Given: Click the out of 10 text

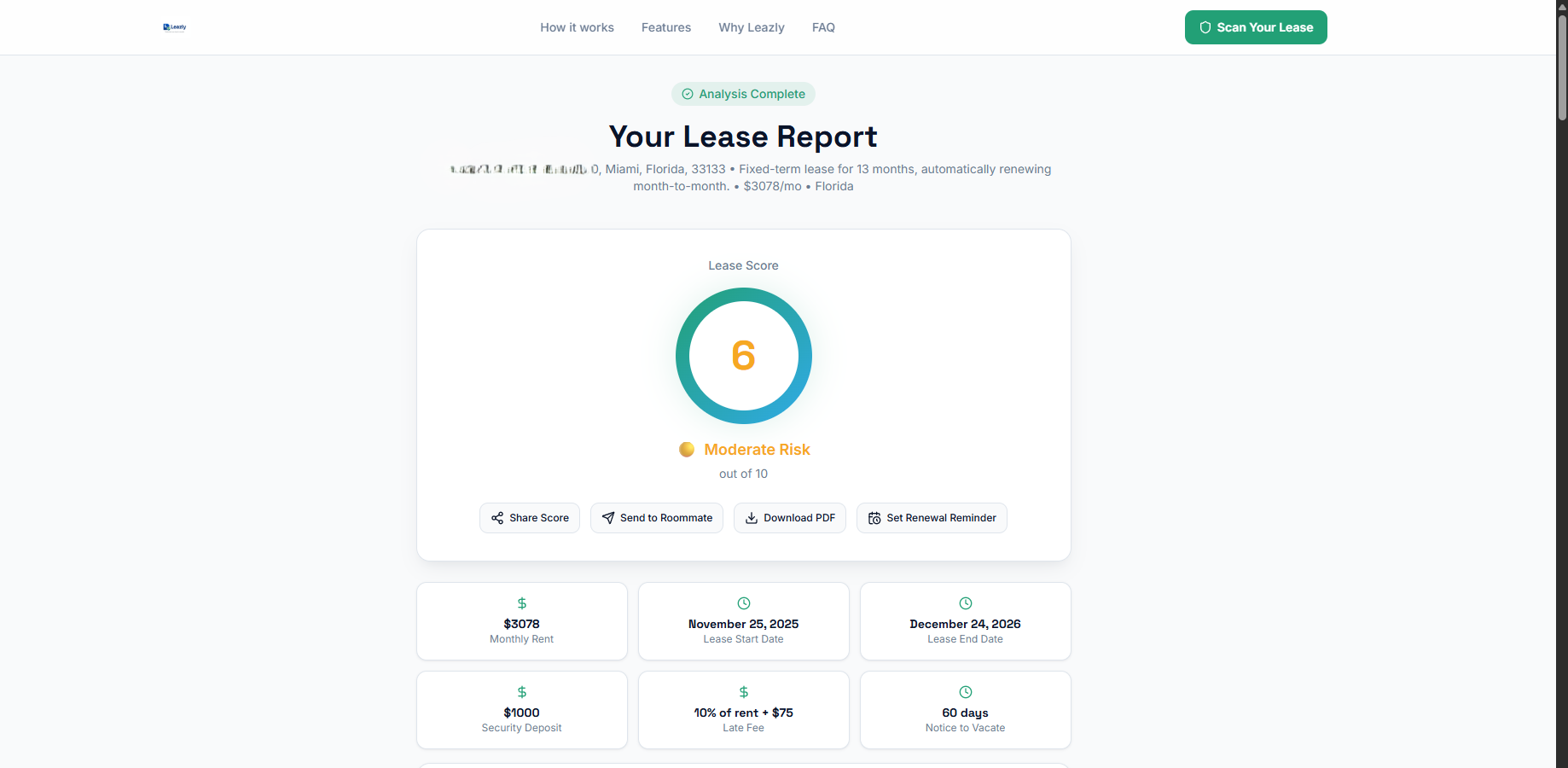Looking at the screenshot, I should click(743, 474).
